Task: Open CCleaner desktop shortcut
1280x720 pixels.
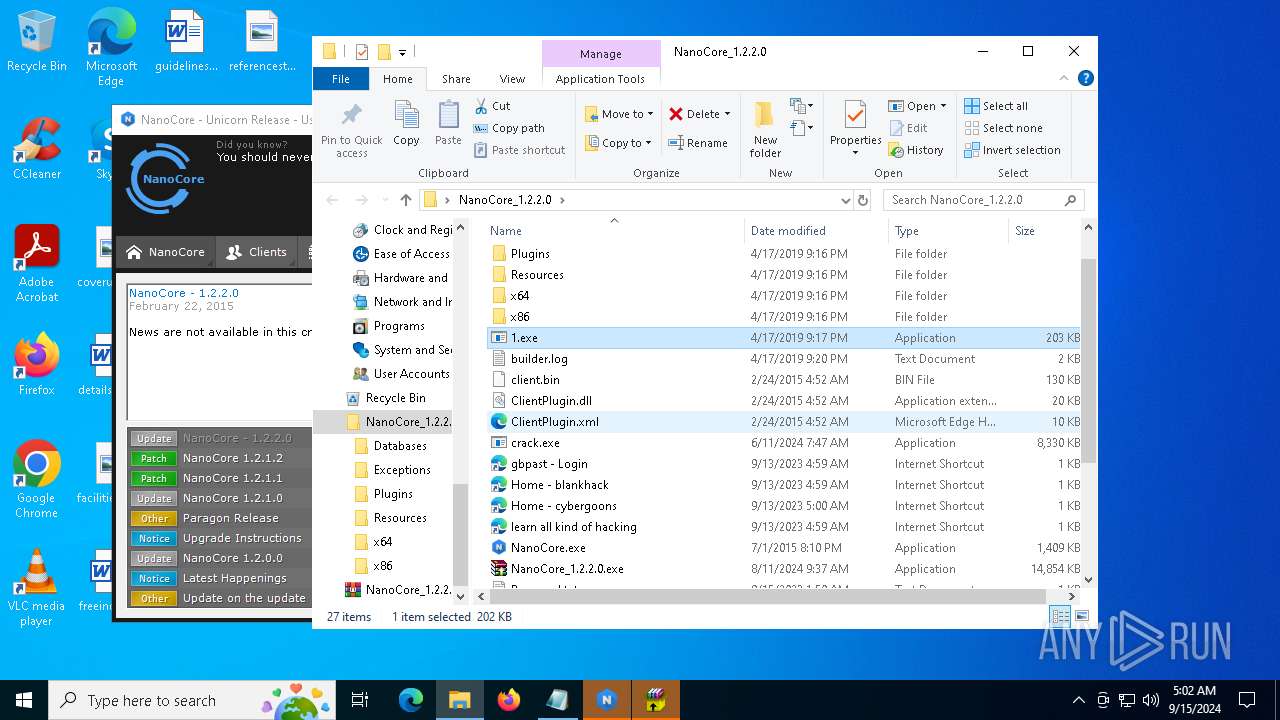Action: coord(36,150)
